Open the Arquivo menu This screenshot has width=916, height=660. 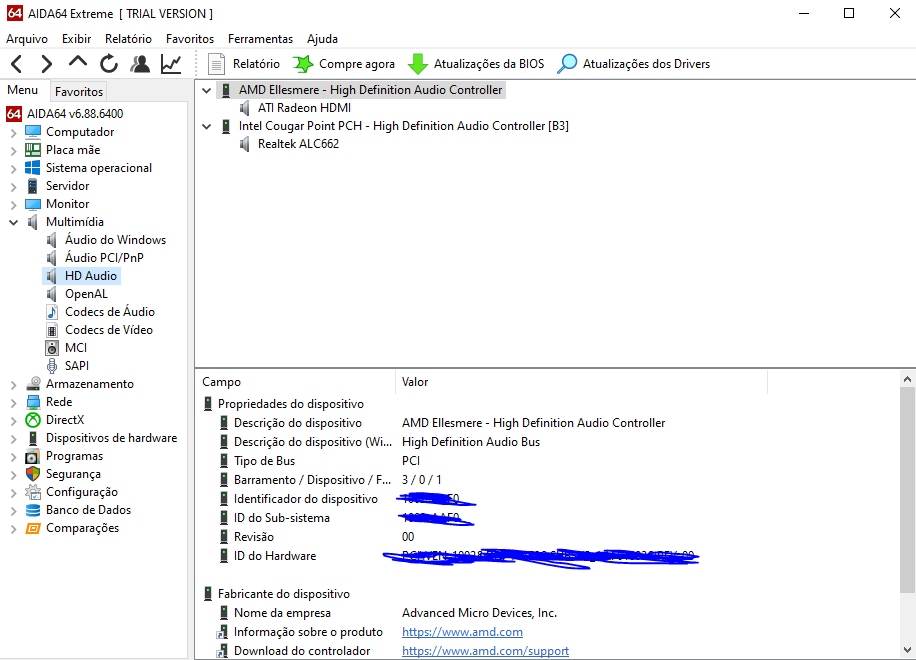coord(27,39)
